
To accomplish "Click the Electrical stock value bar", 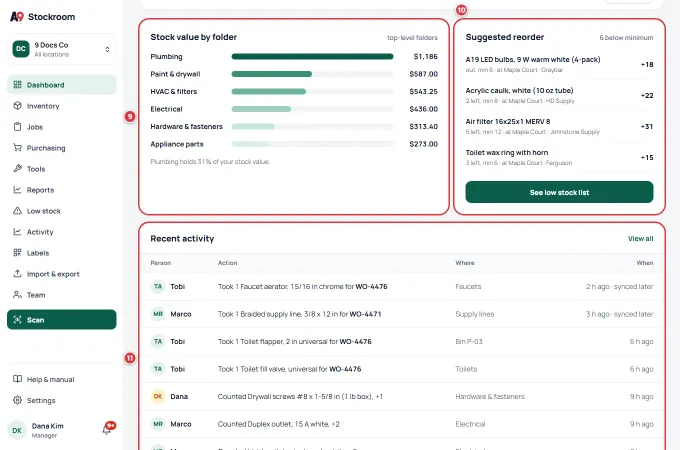I will pyautogui.click(x=312, y=109).
